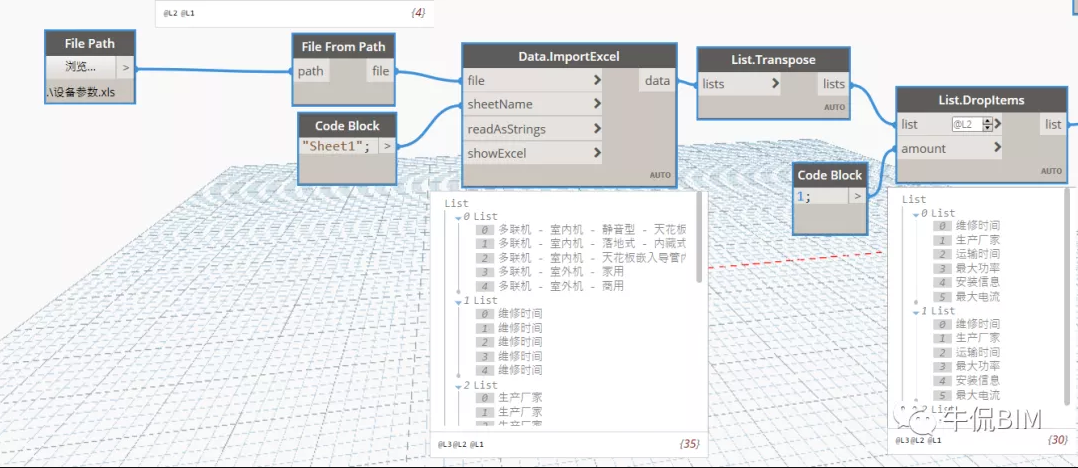Open the lists input chevron on List.Transpose
Screen dimensions: 1078x468
776,84
